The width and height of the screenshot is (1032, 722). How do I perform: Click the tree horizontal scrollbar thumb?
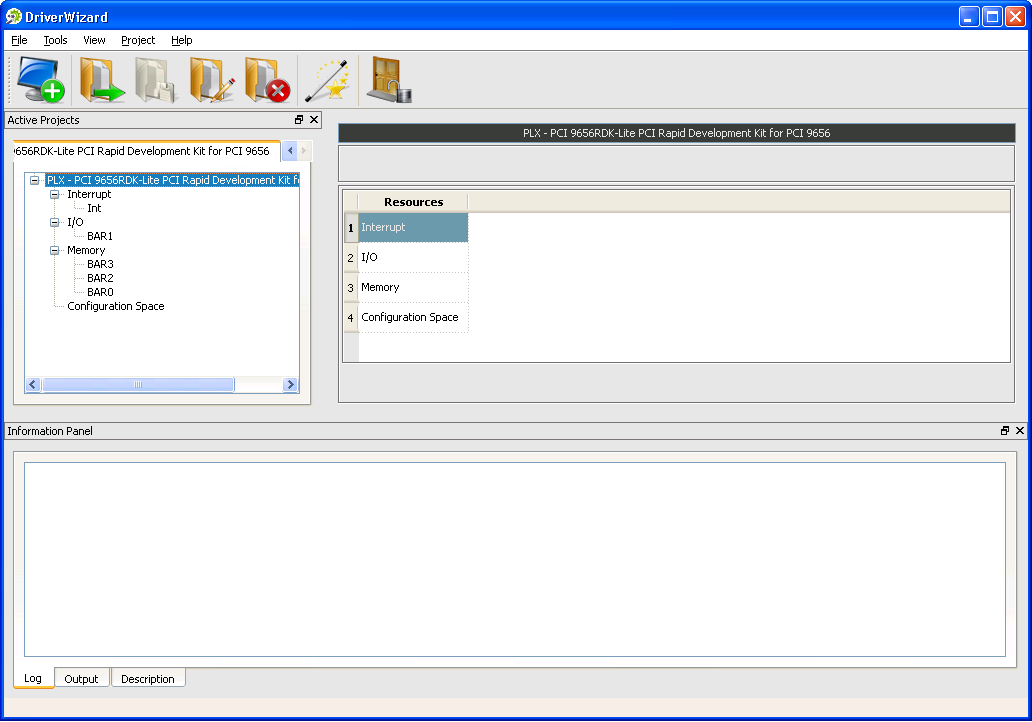point(138,384)
